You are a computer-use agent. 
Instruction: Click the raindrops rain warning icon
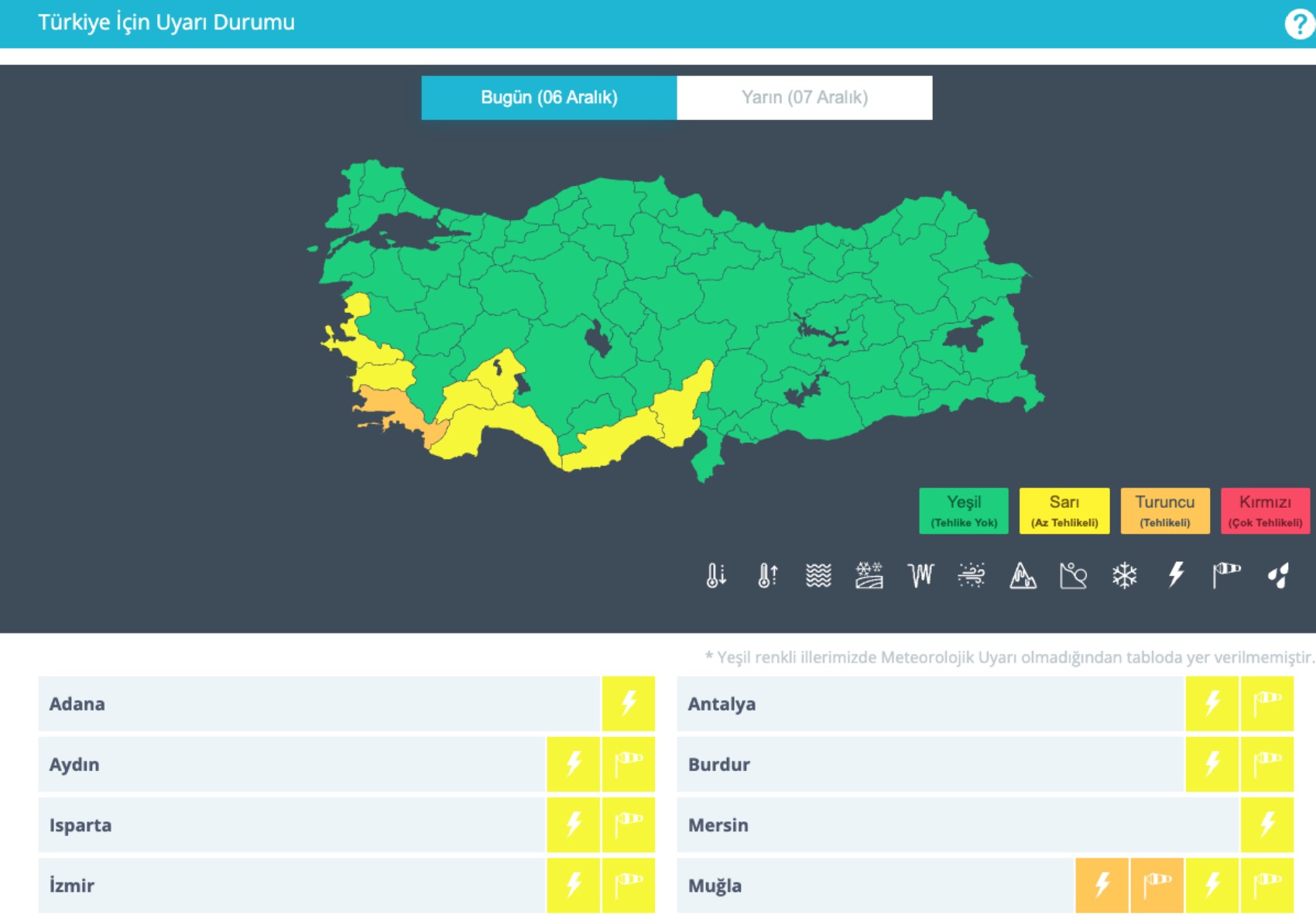(1278, 575)
